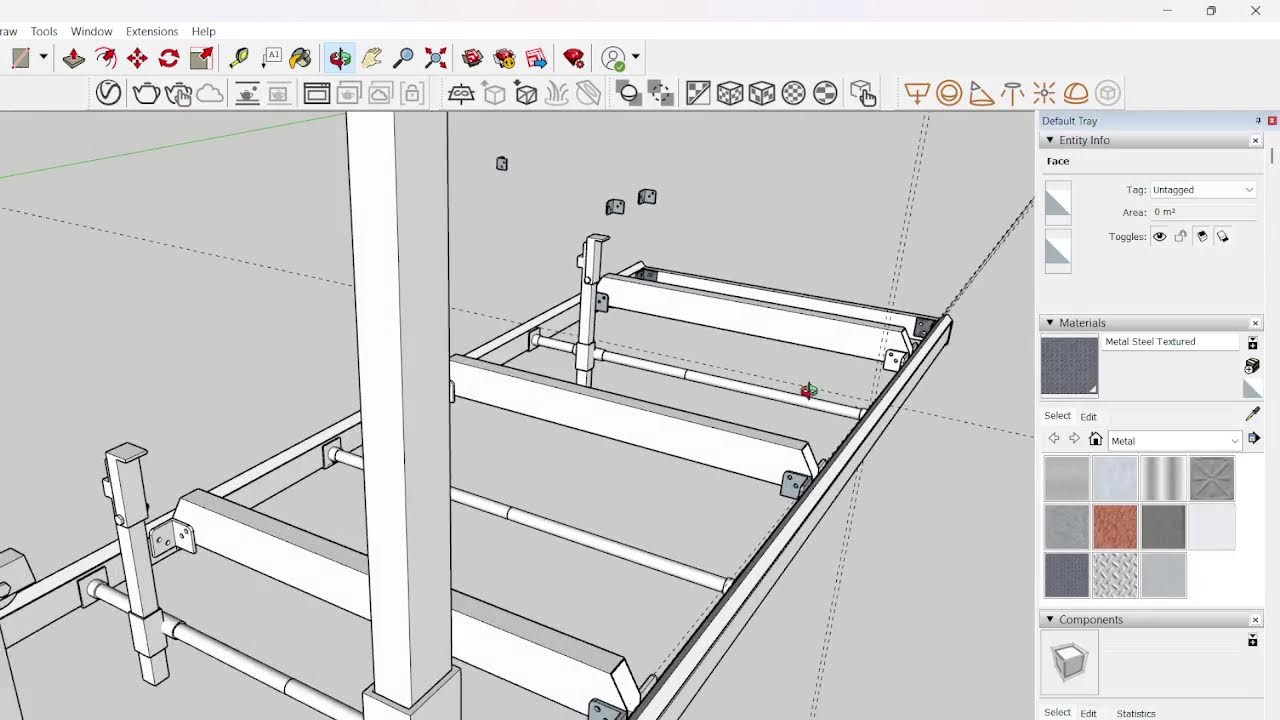Click the Components preview thumbnail
This screenshot has width=1280, height=720.
click(1069, 662)
